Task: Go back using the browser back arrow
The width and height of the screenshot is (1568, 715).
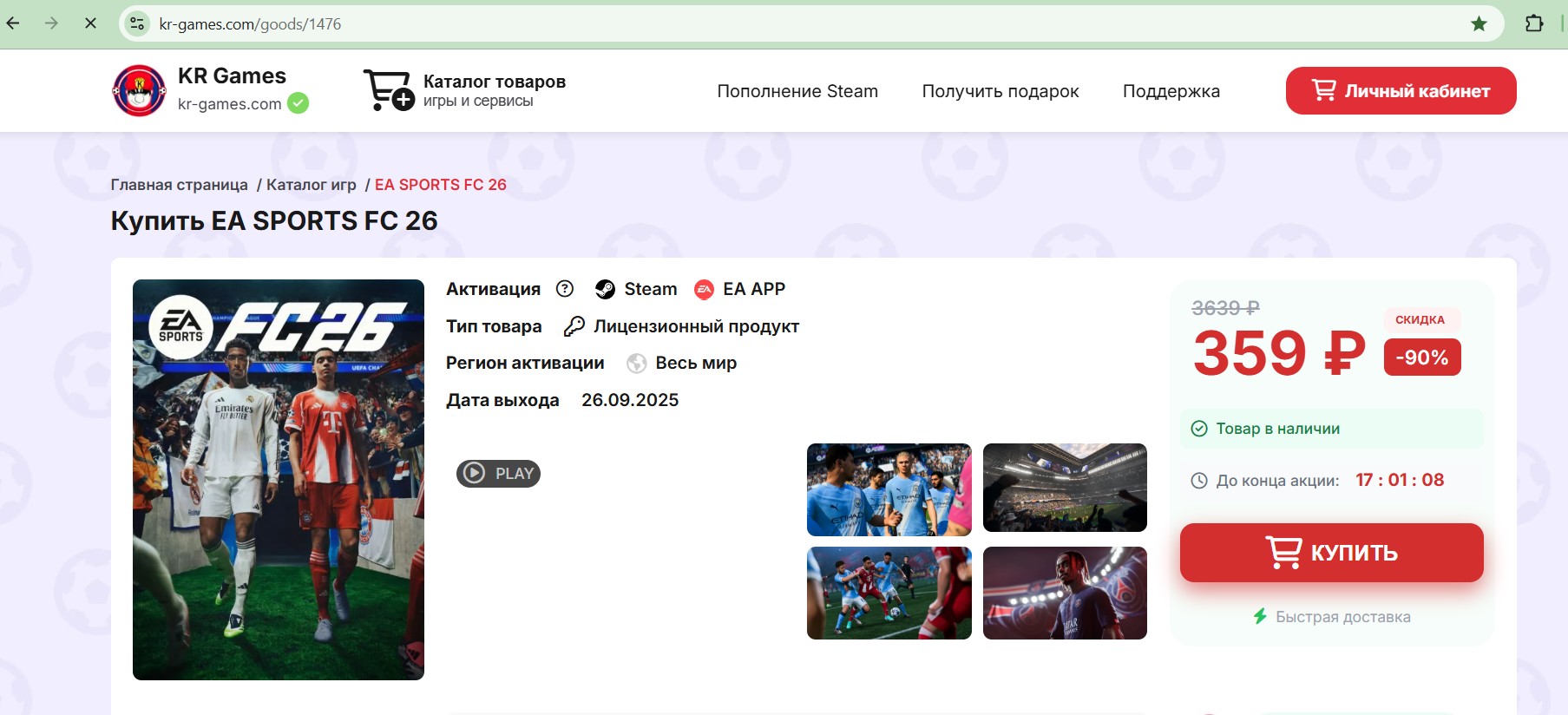Action: 14,23
